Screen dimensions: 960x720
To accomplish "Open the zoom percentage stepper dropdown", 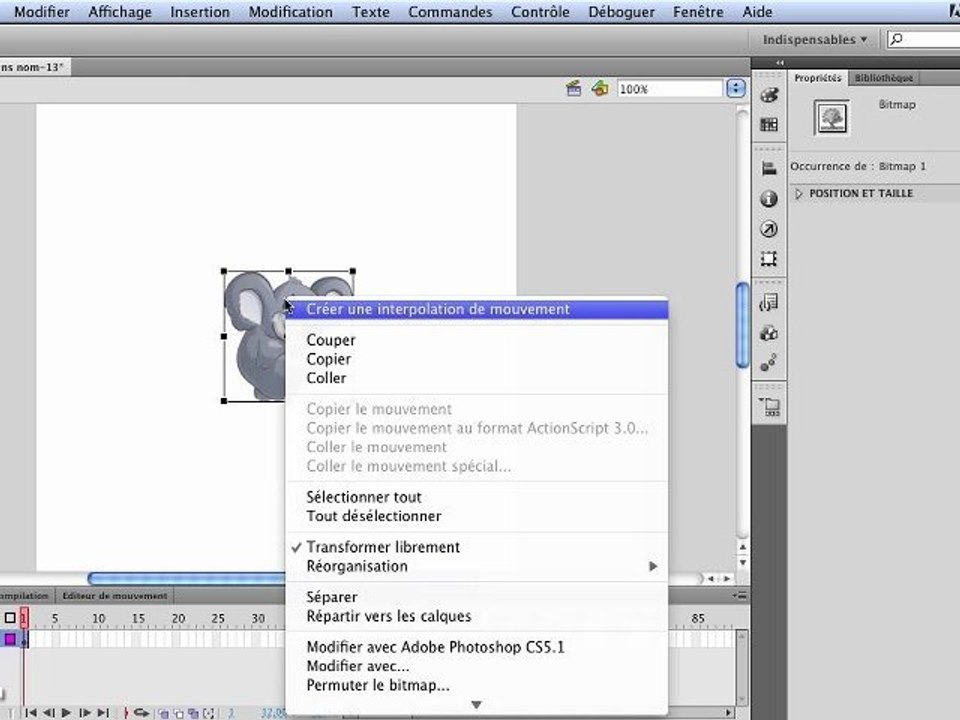I will point(736,89).
